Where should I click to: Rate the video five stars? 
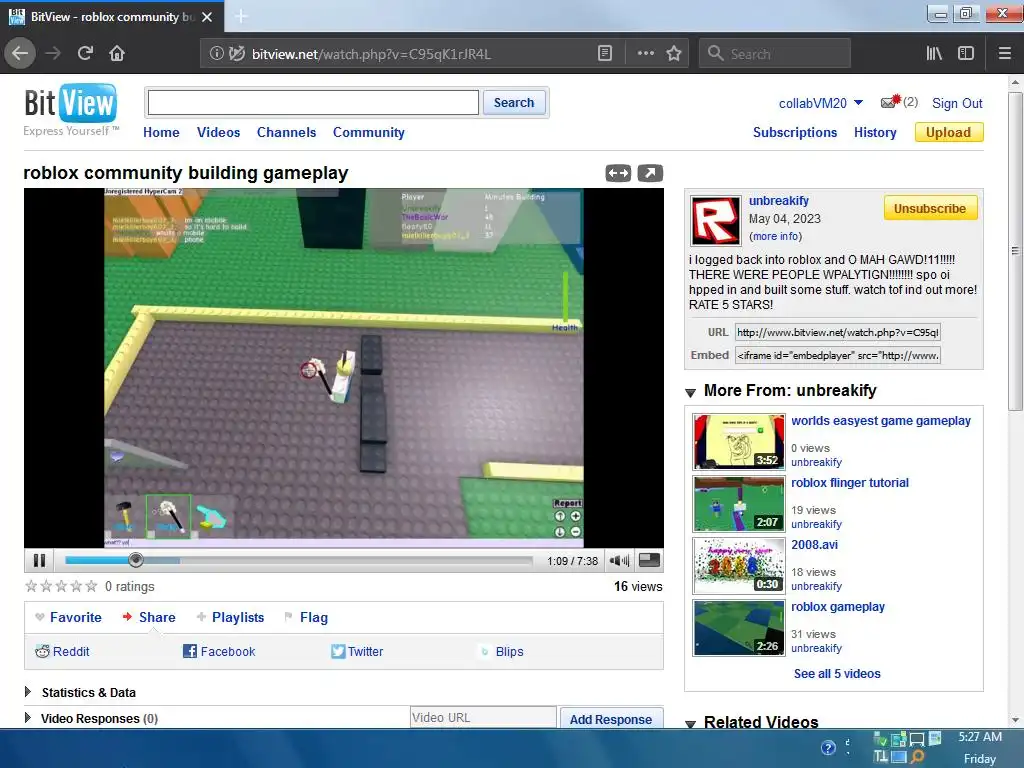[x=91, y=586]
